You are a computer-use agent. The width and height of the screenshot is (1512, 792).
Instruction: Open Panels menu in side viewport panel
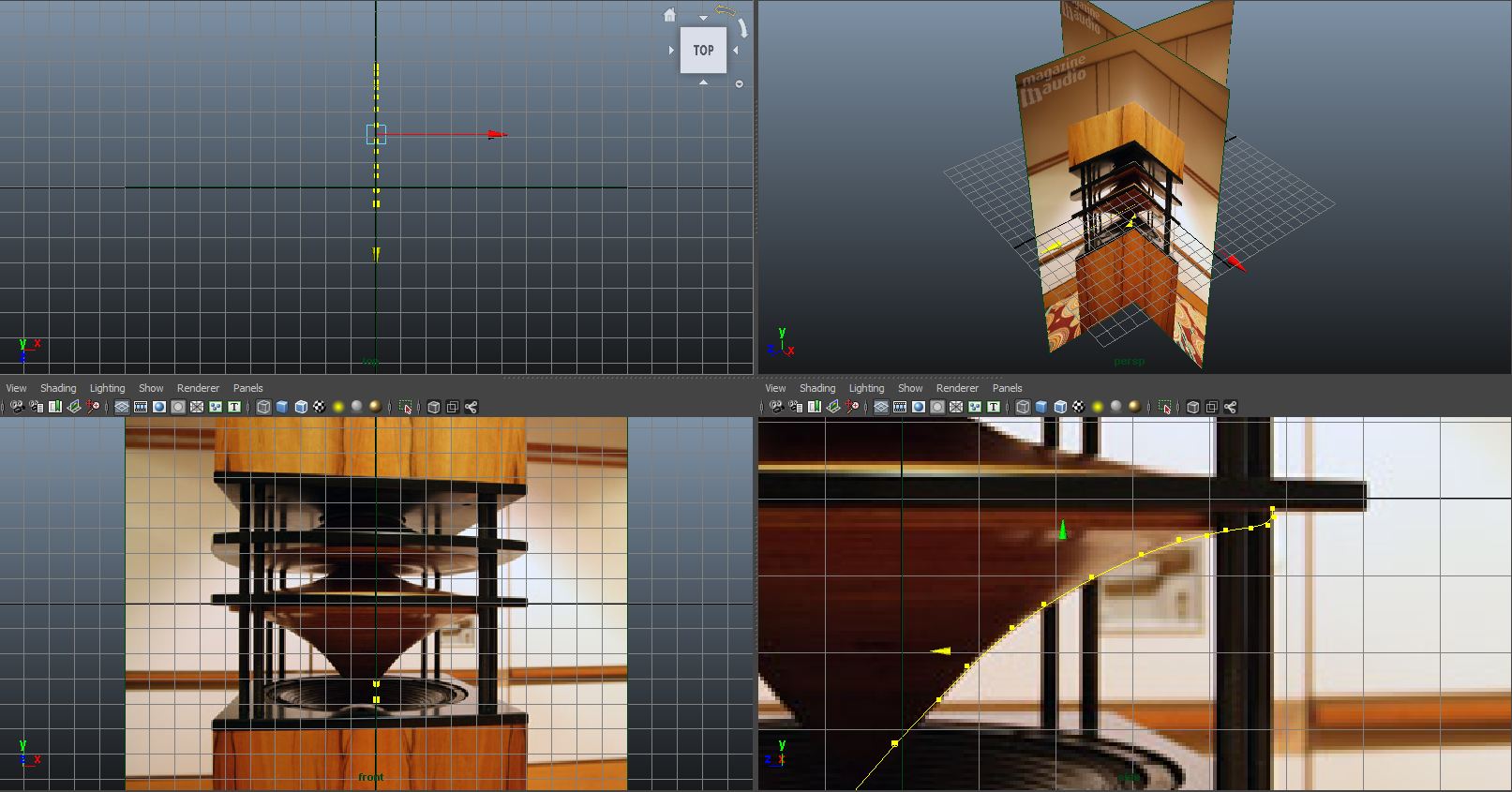click(x=1008, y=388)
